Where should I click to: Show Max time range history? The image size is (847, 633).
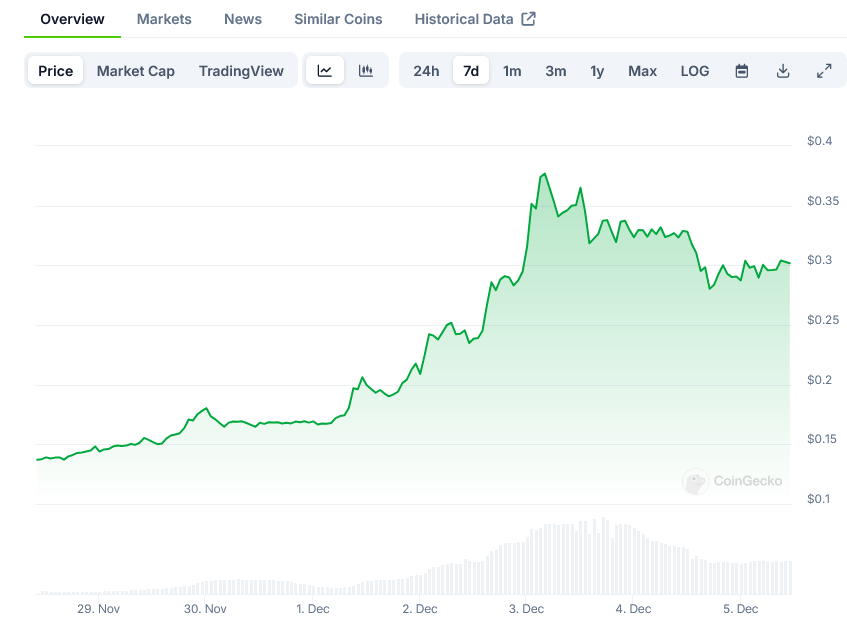coord(642,71)
